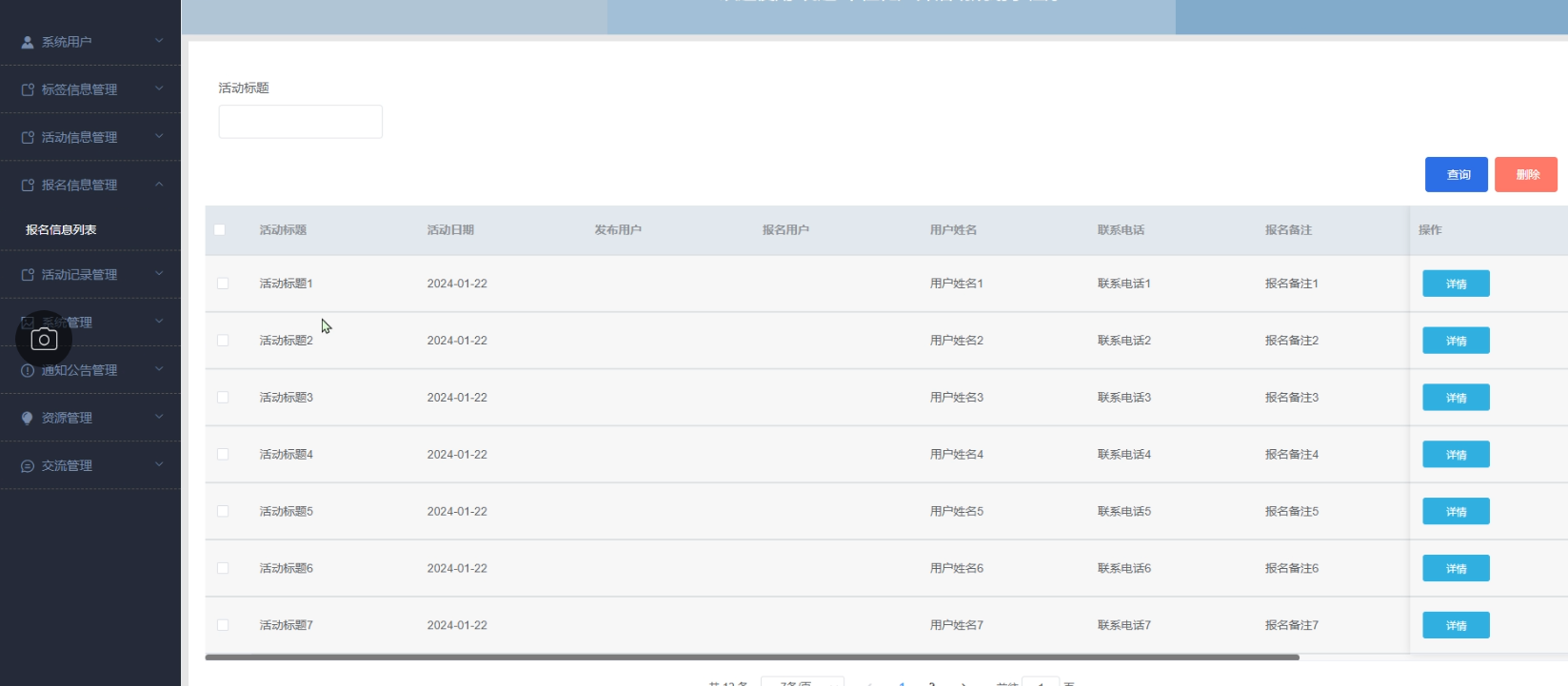Check the checkbox for 活动标题6 row
This screenshot has width=1568, height=686.
(x=223, y=568)
